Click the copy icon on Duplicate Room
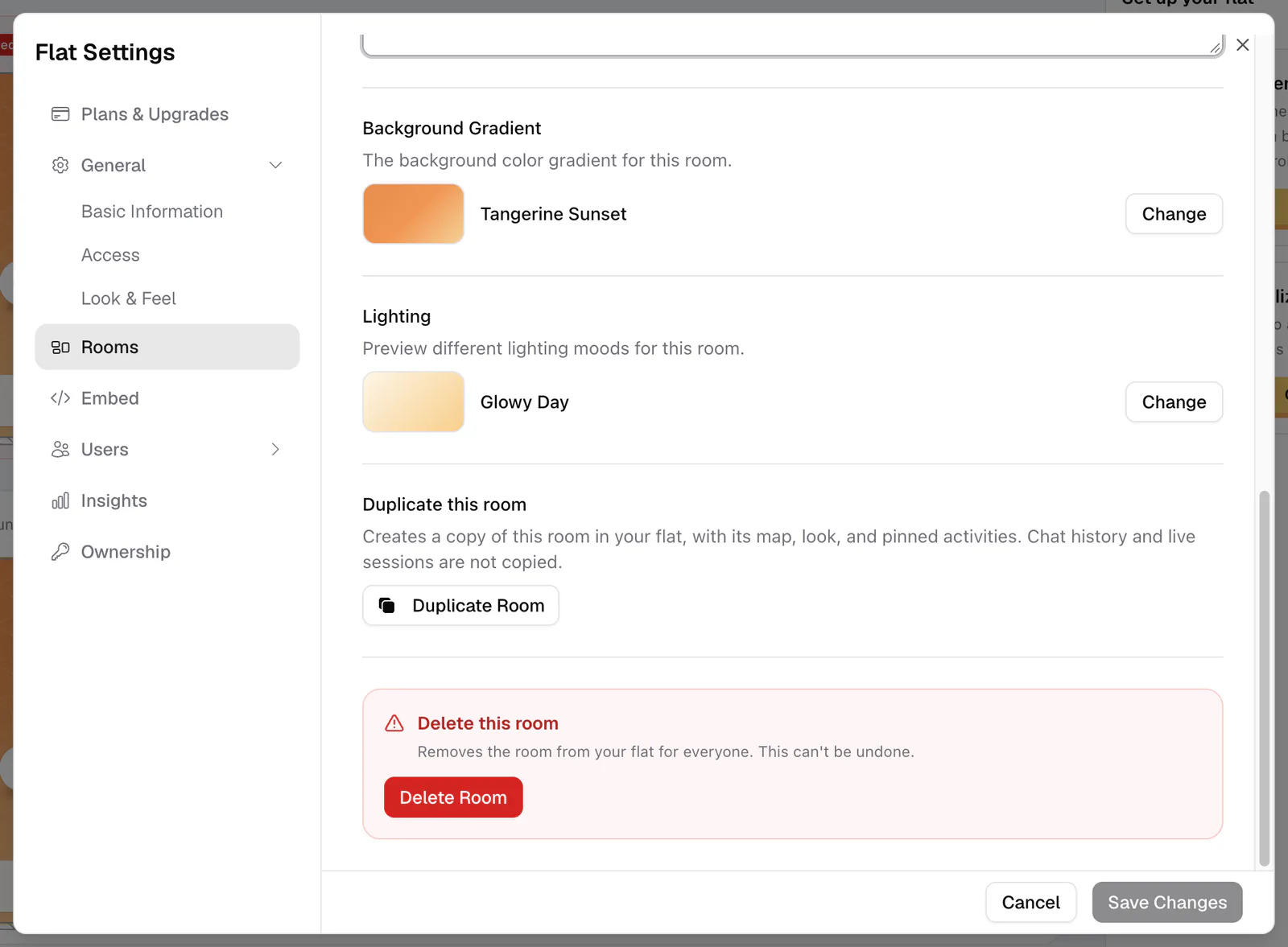1288x947 pixels. point(387,606)
